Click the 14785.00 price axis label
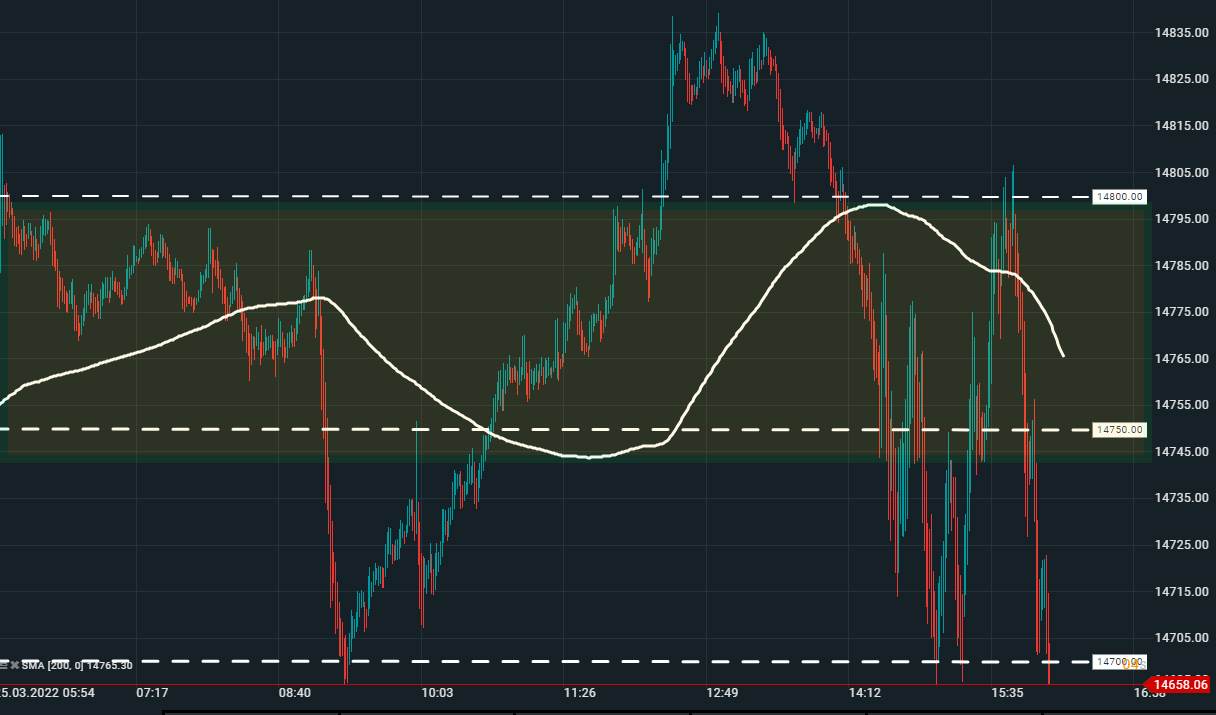The image size is (1216, 715). point(1181,265)
